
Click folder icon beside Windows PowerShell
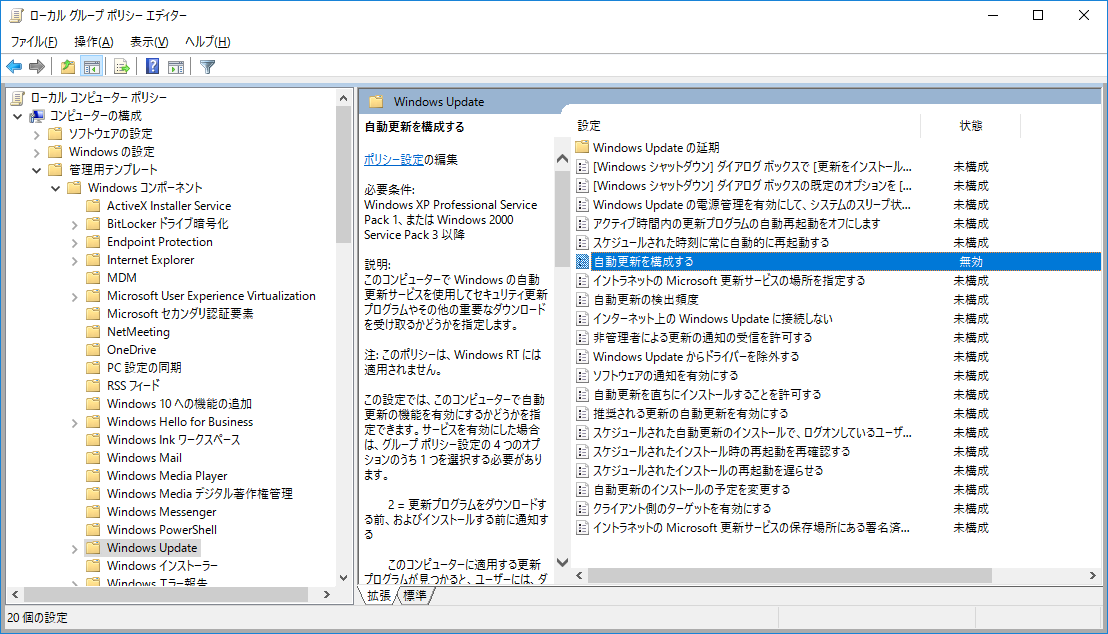(x=93, y=529)
